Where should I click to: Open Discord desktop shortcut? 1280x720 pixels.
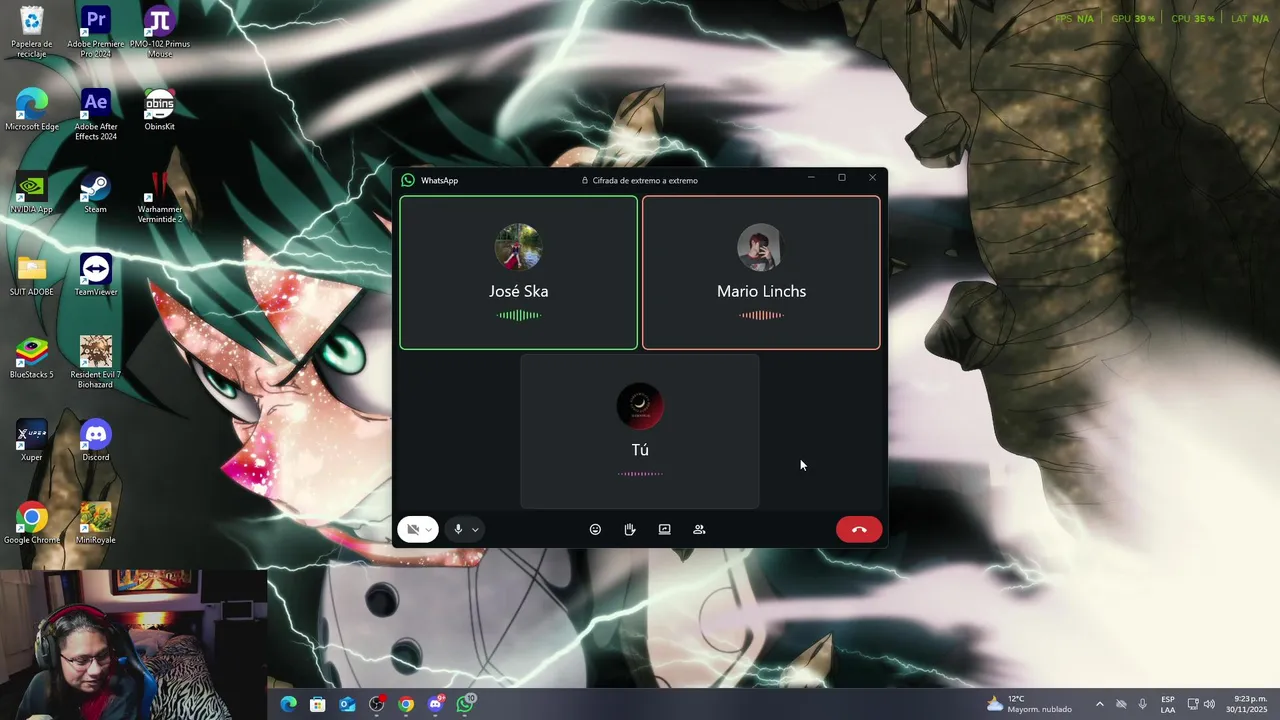click(96, 441)
